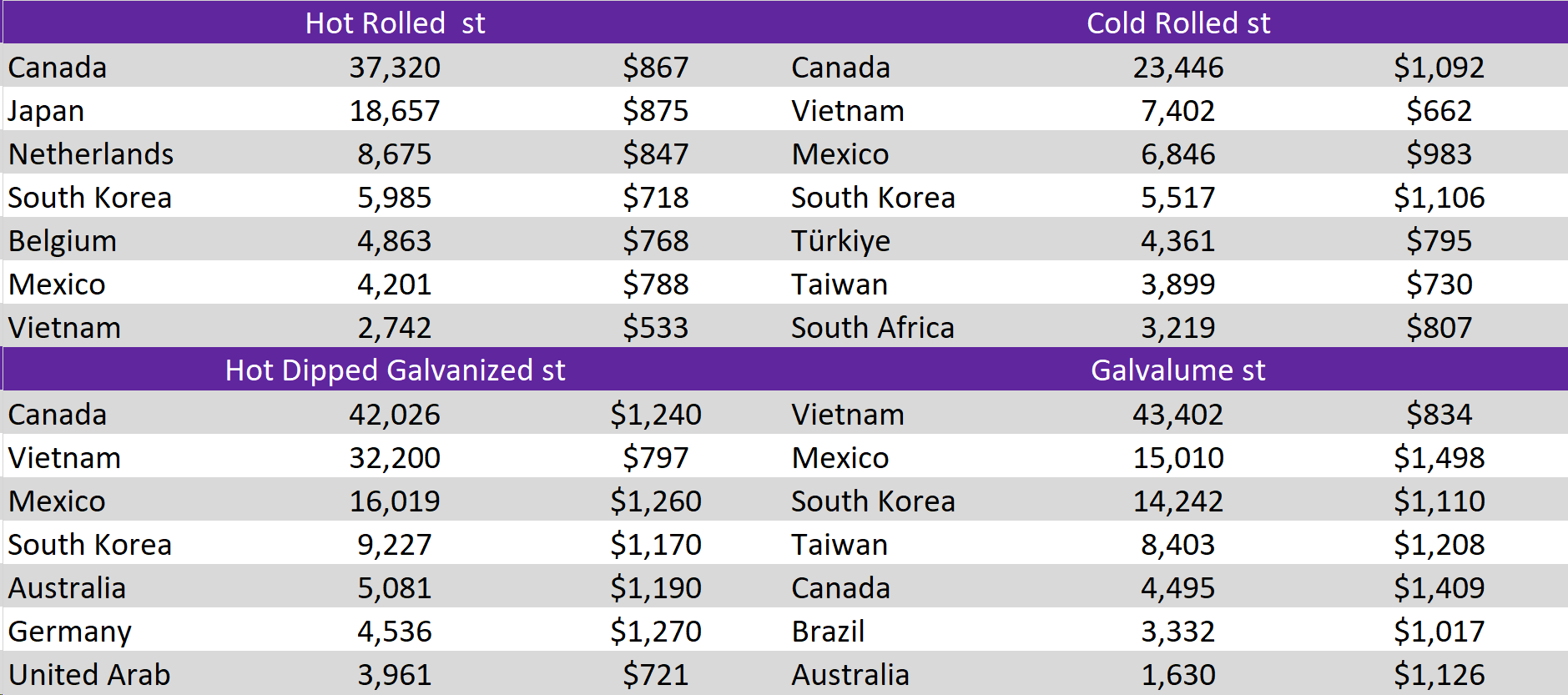This screenshot has height=695, width=1568.
Task: Select the $721 price cell
Action: (655, 675)
